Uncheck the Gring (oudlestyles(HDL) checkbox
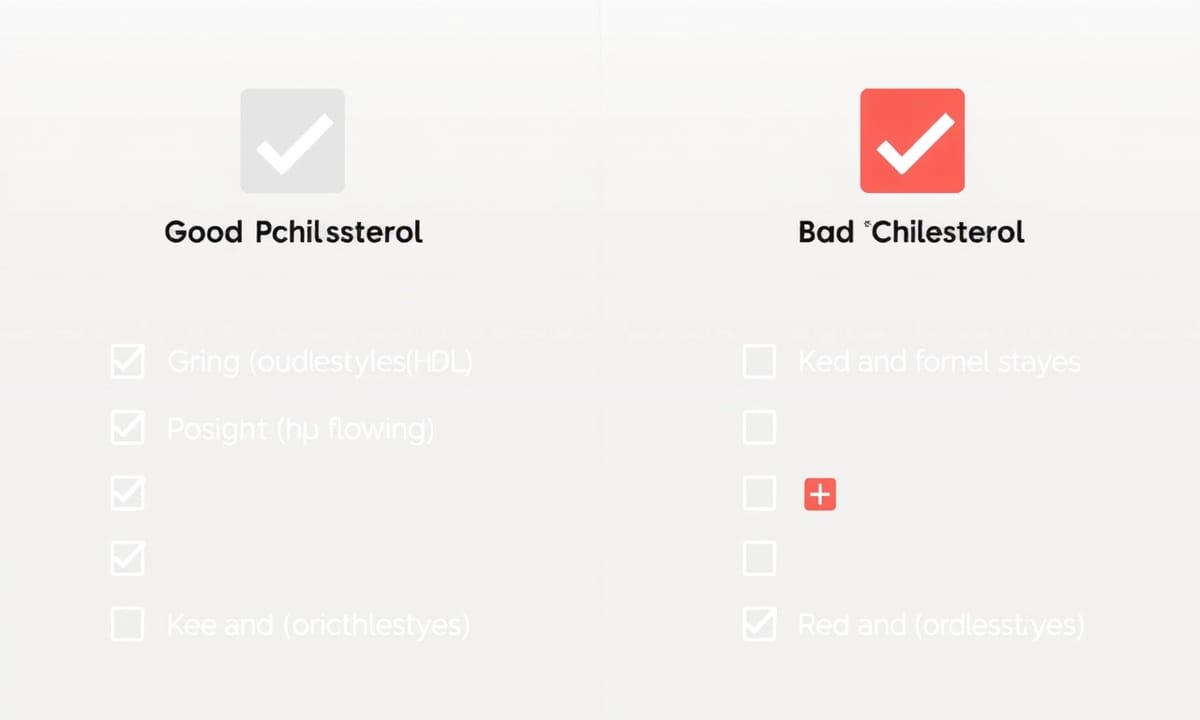The height and width of the screenshot is (720, 1200). [x=127, y=362]
